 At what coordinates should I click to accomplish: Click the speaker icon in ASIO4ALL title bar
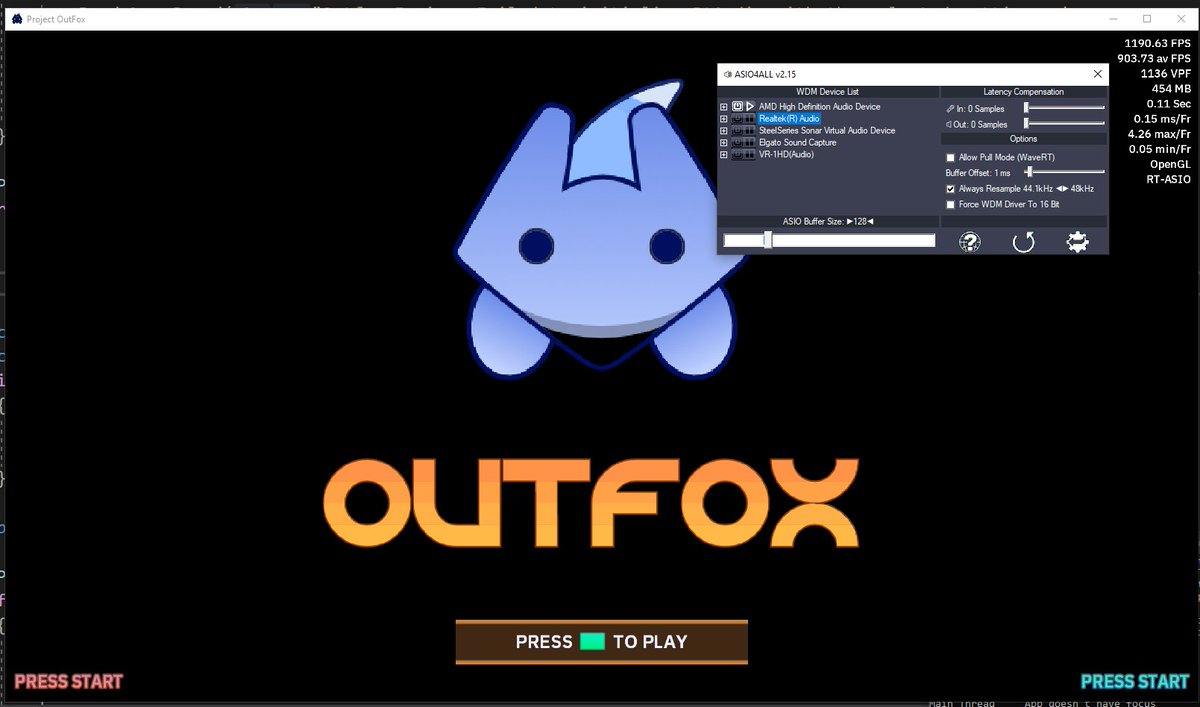point(728,74)
